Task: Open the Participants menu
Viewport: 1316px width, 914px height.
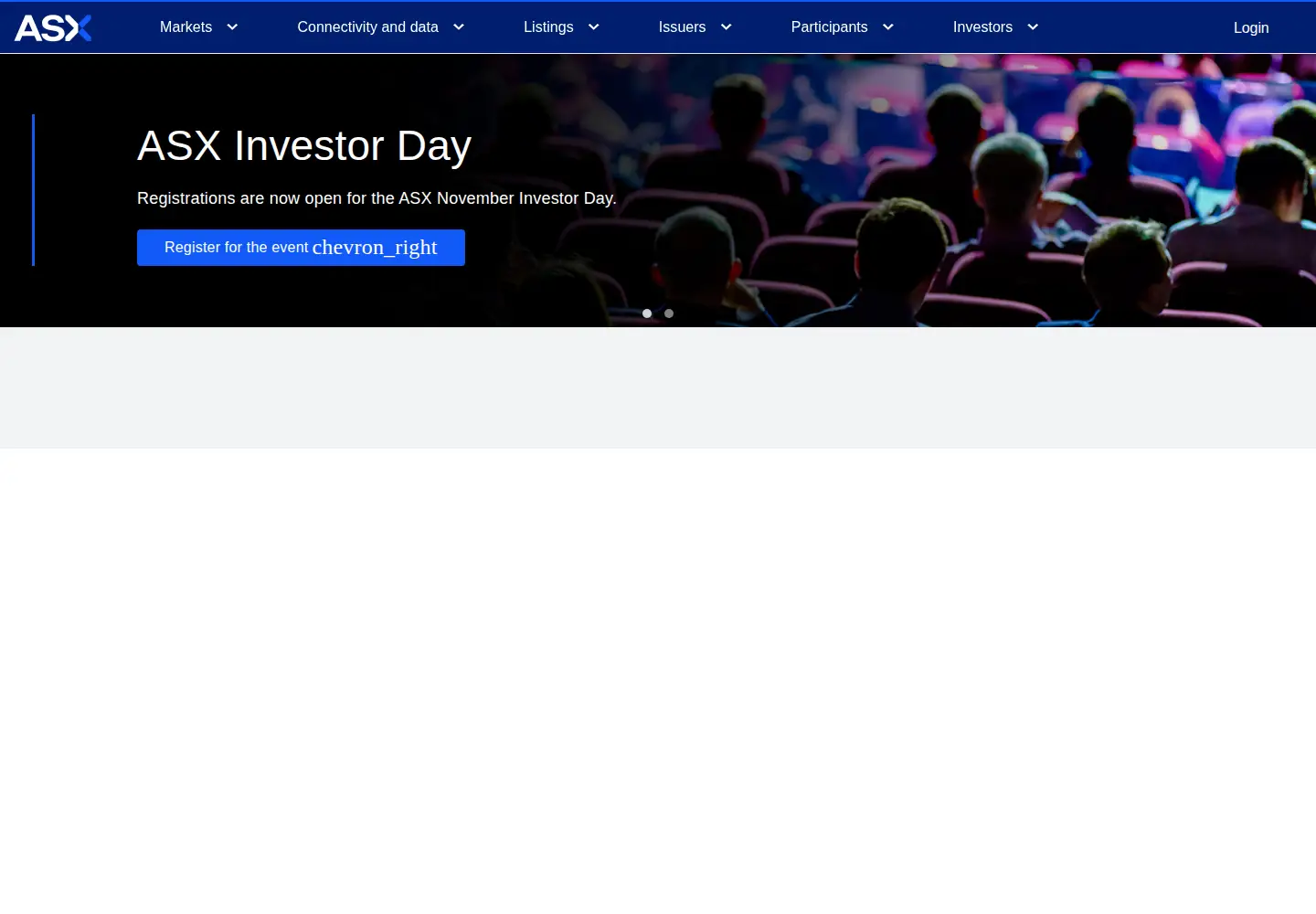Action: pos(829,27)
